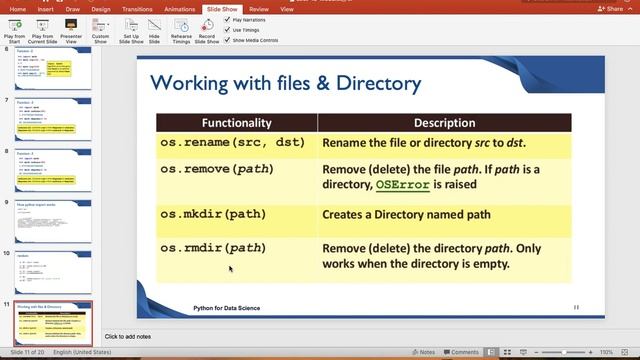This screenshot has width=640, height=360.
Task: Open the Animations tab
Action: 180,9
